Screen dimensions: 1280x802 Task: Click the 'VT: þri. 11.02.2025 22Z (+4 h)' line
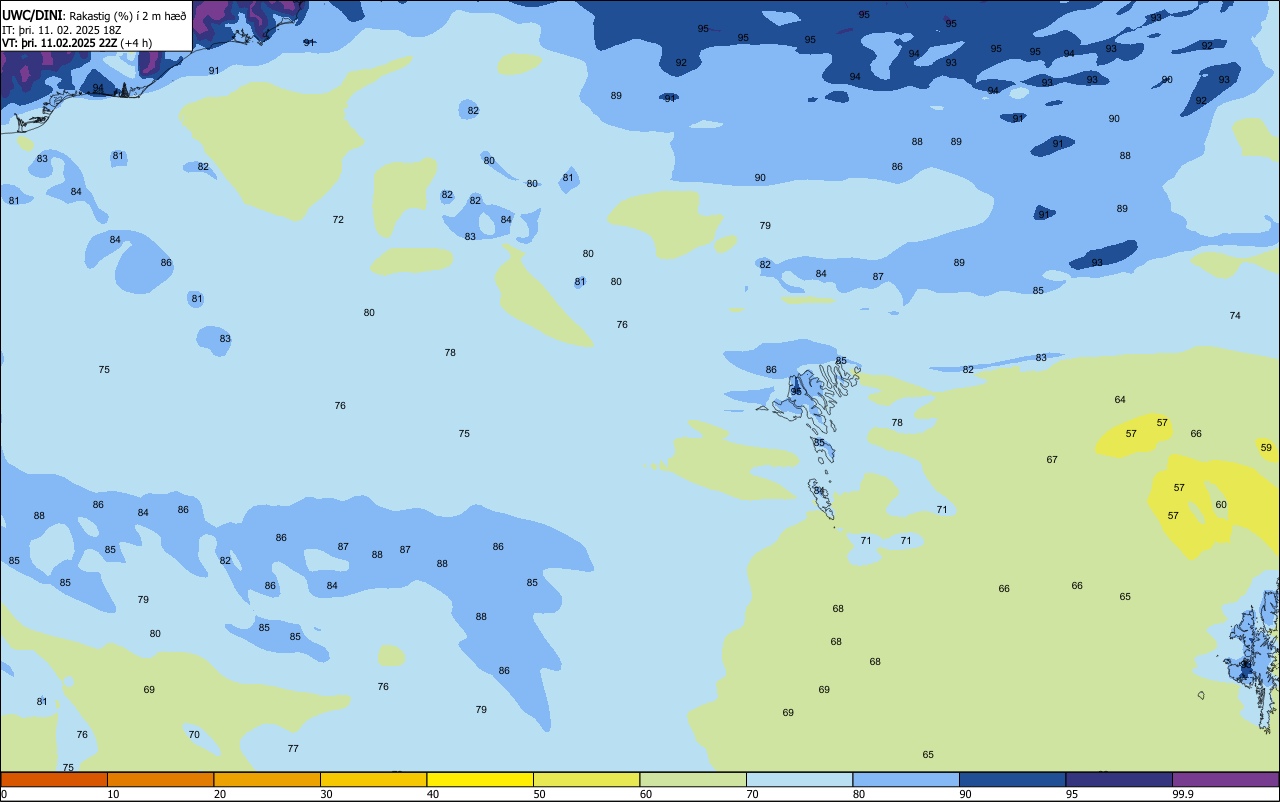77,43
